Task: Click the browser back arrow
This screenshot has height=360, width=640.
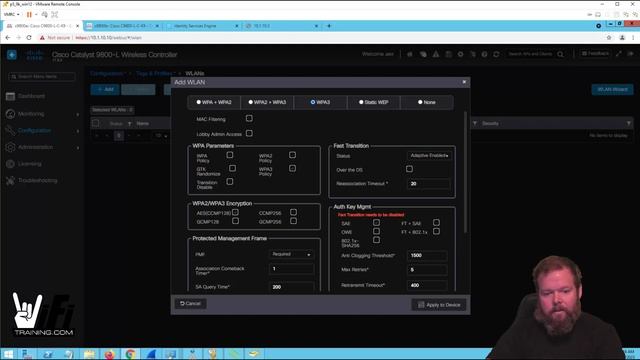Action: coord(8,38)
